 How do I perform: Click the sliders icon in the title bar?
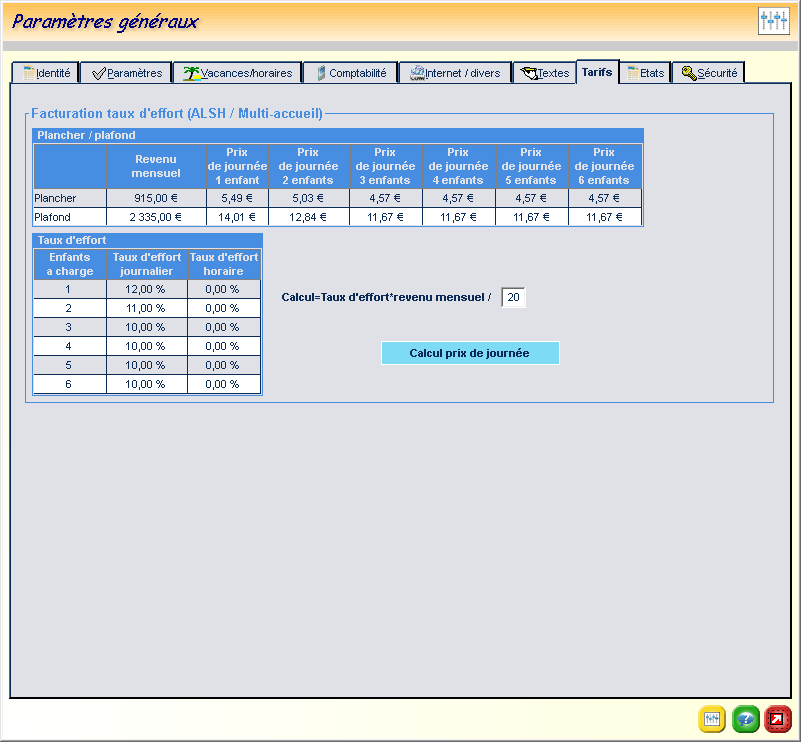[773, 21]
